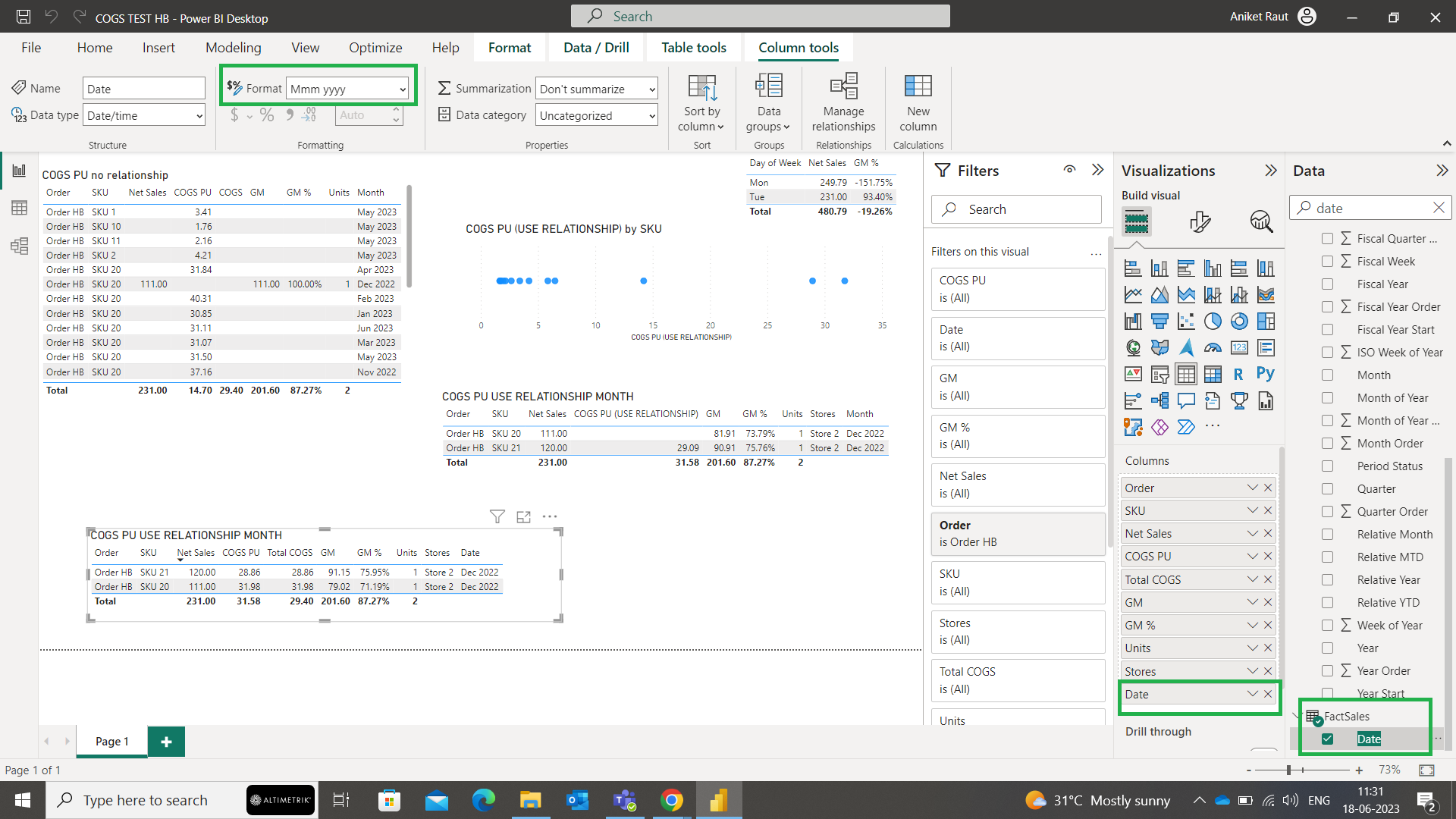The image size is (1456, 819).
Task: Switch to Table (Data) view icon
Action: (x=19, y=208)
